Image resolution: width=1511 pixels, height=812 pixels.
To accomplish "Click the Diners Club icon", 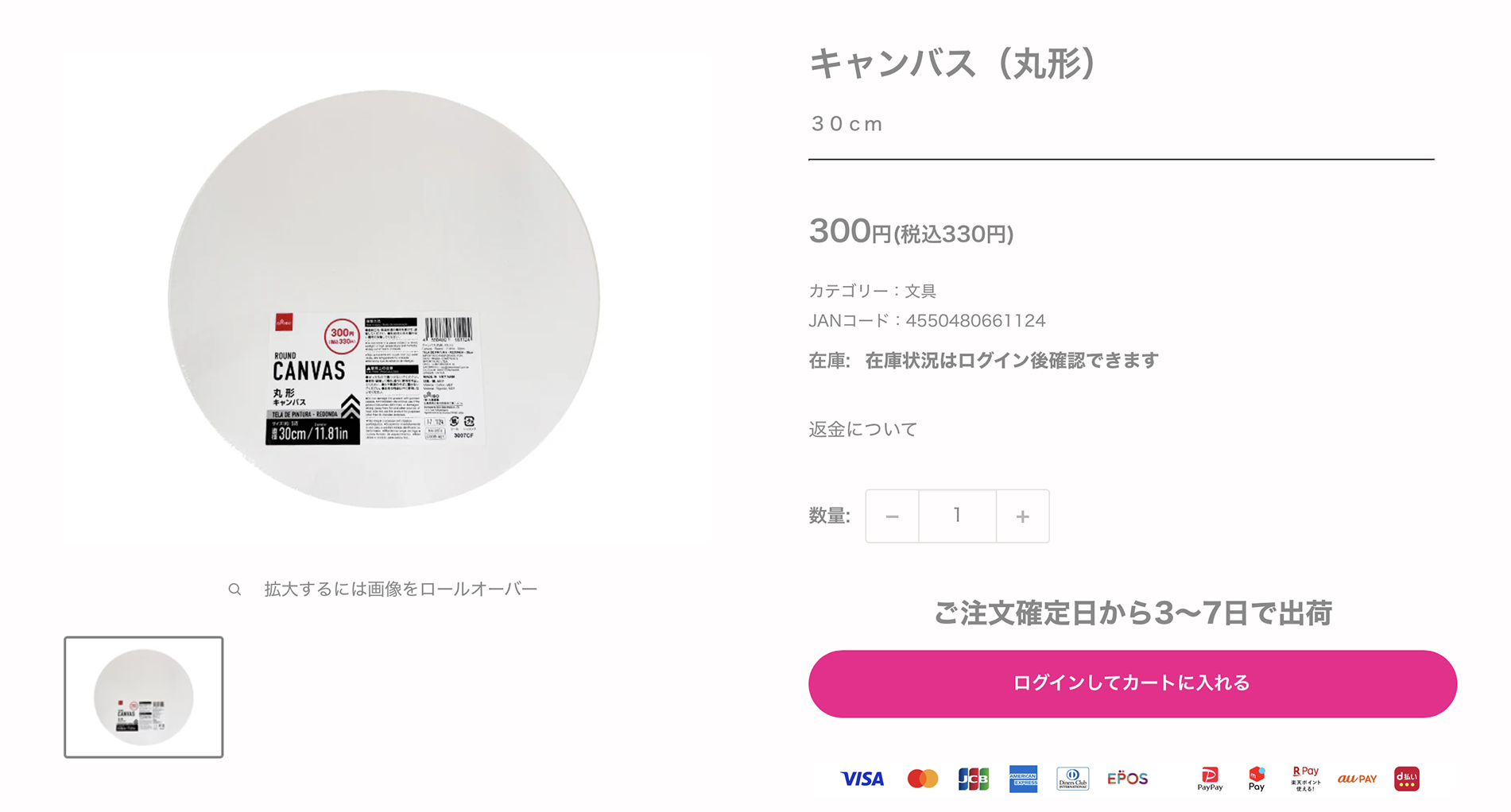I will [x=1072, y=779].
